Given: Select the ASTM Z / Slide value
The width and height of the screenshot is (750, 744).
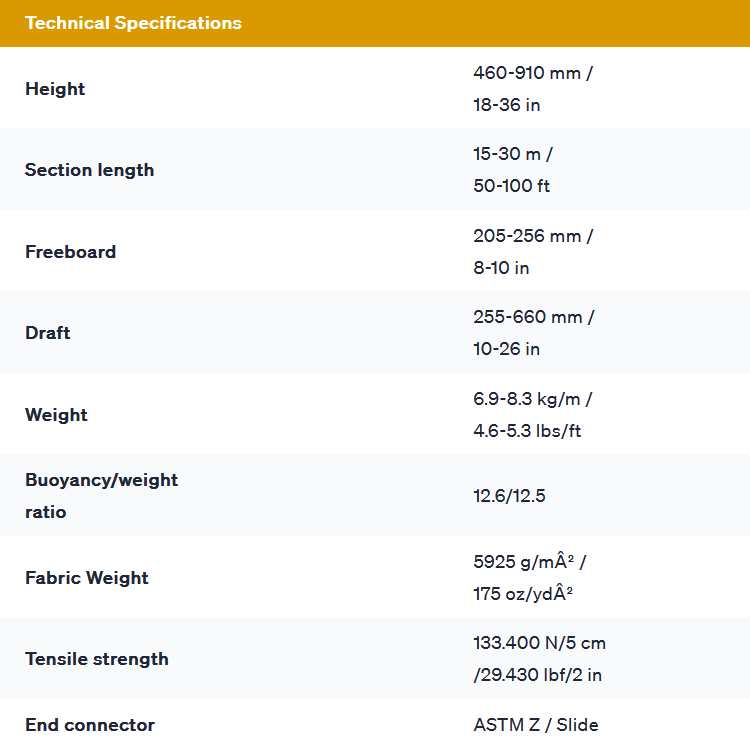Looking at the screenshot, I should 535,725.
